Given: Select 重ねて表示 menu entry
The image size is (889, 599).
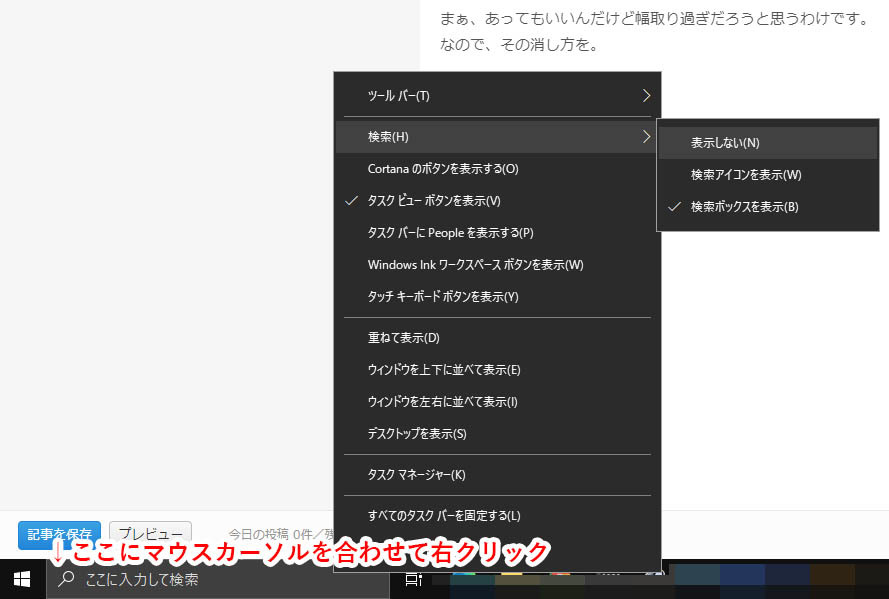Looking at the screenshot, I should (497, 338).
